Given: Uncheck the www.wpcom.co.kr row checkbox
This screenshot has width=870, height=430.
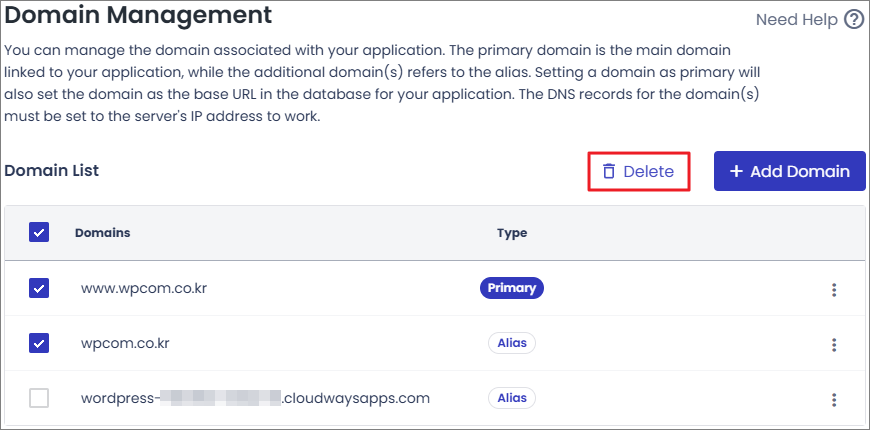Looking at the screenshot, I should click(x=39, y=288).
